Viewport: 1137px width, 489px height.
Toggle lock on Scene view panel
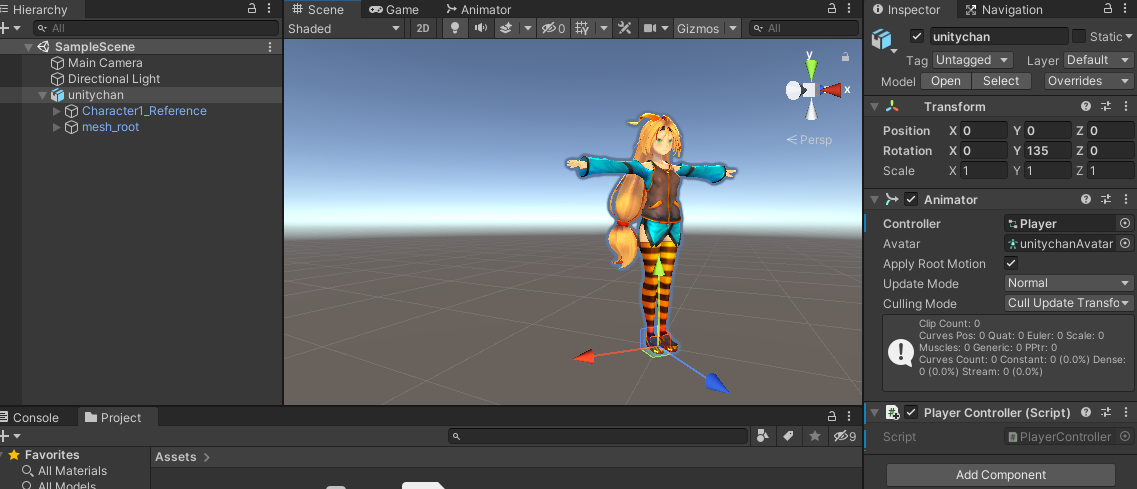pos(832,9)
